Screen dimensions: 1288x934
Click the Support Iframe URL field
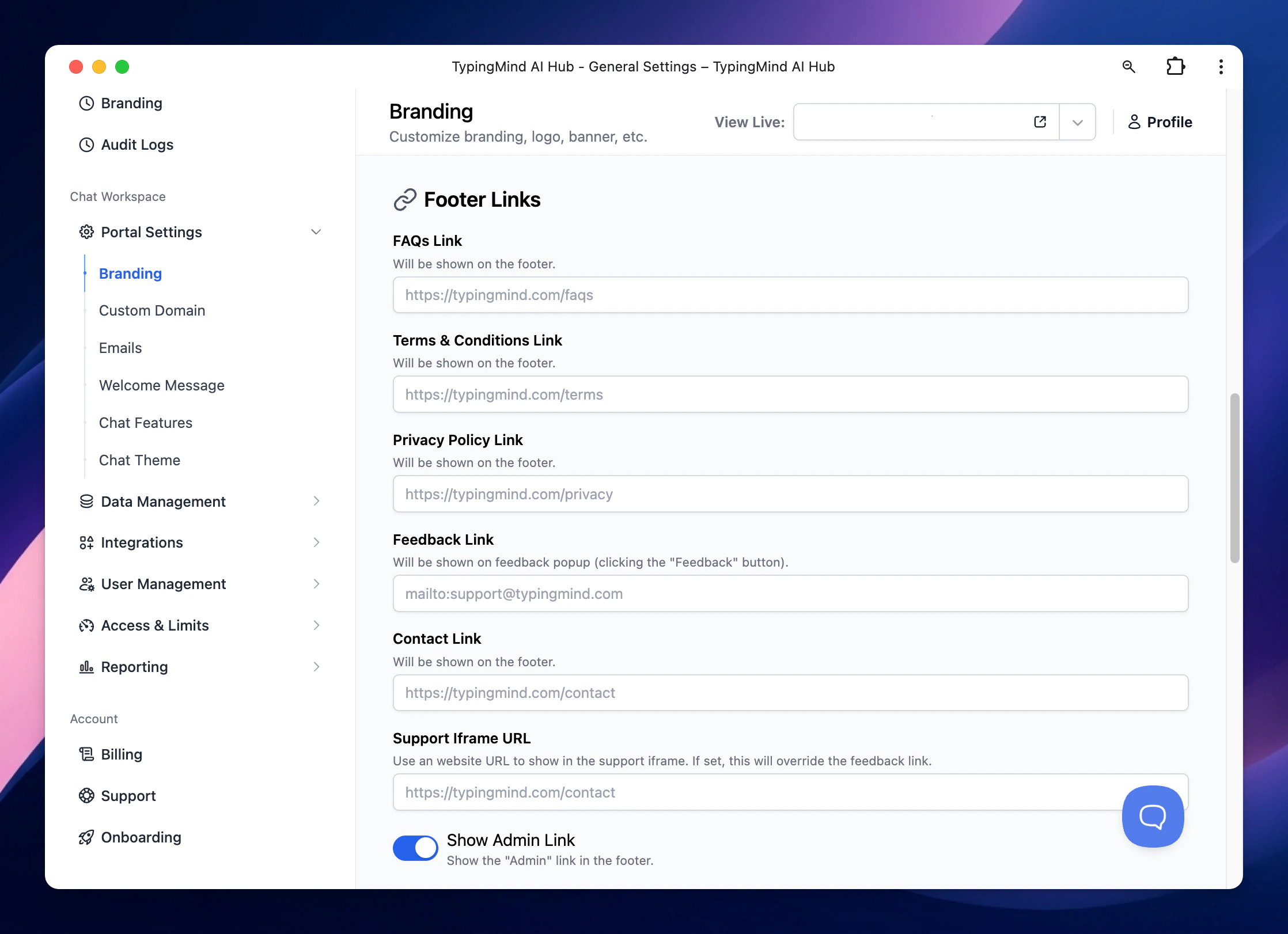(x=790, y=792)
